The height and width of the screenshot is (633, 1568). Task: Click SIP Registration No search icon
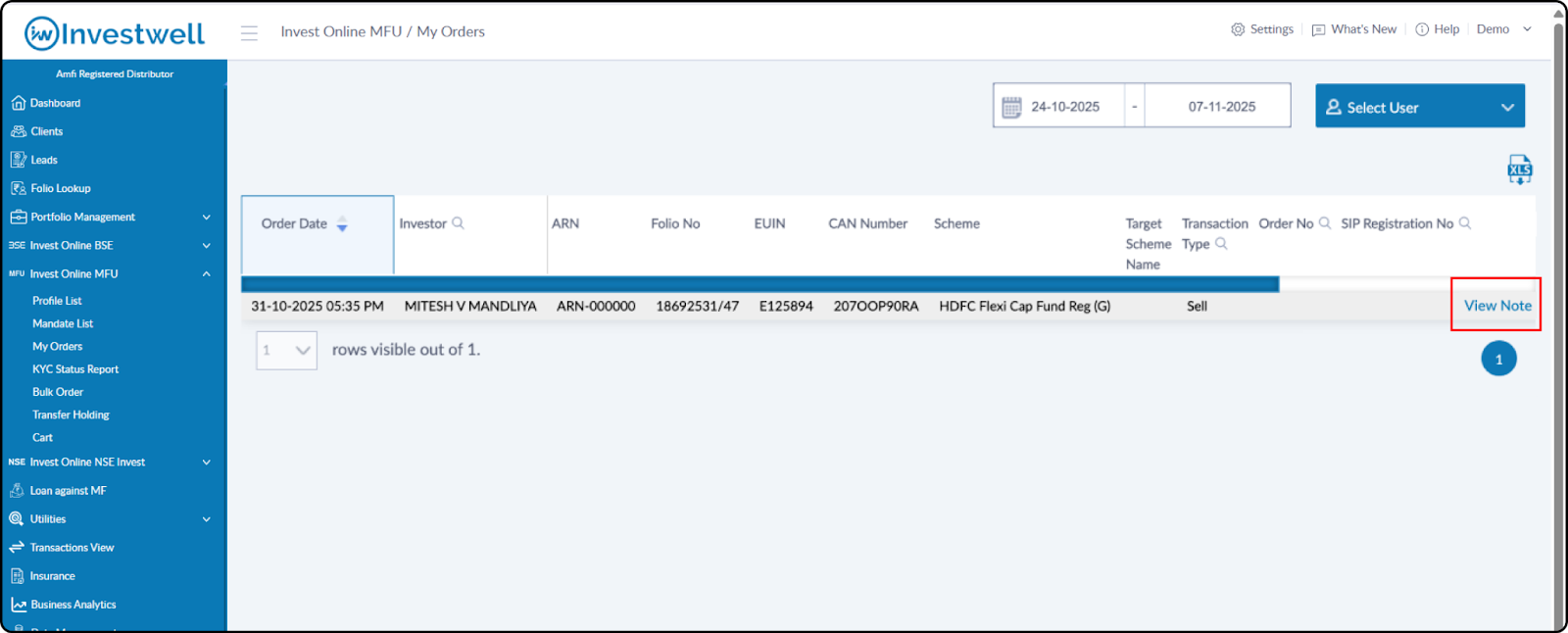pos(1465,223)
